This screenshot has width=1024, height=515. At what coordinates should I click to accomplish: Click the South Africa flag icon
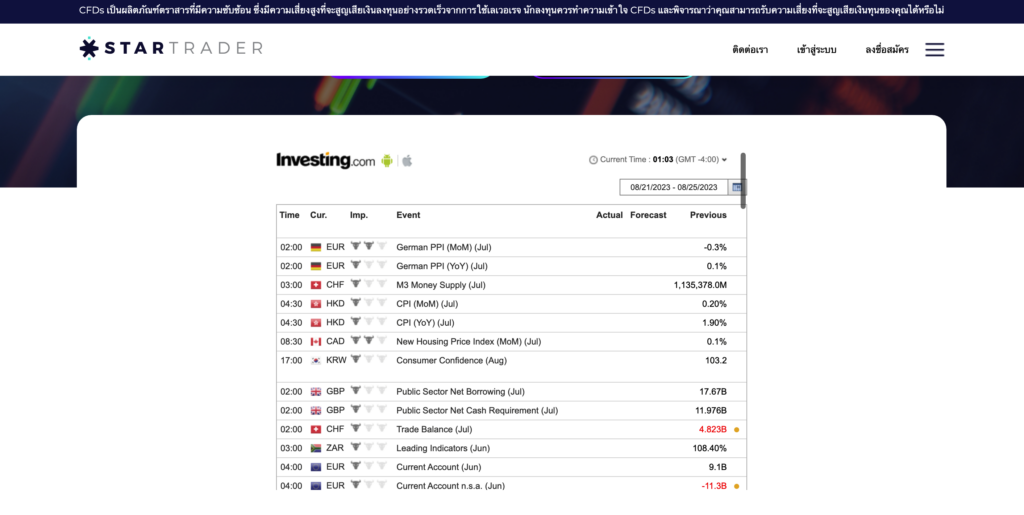pos(316,448)
